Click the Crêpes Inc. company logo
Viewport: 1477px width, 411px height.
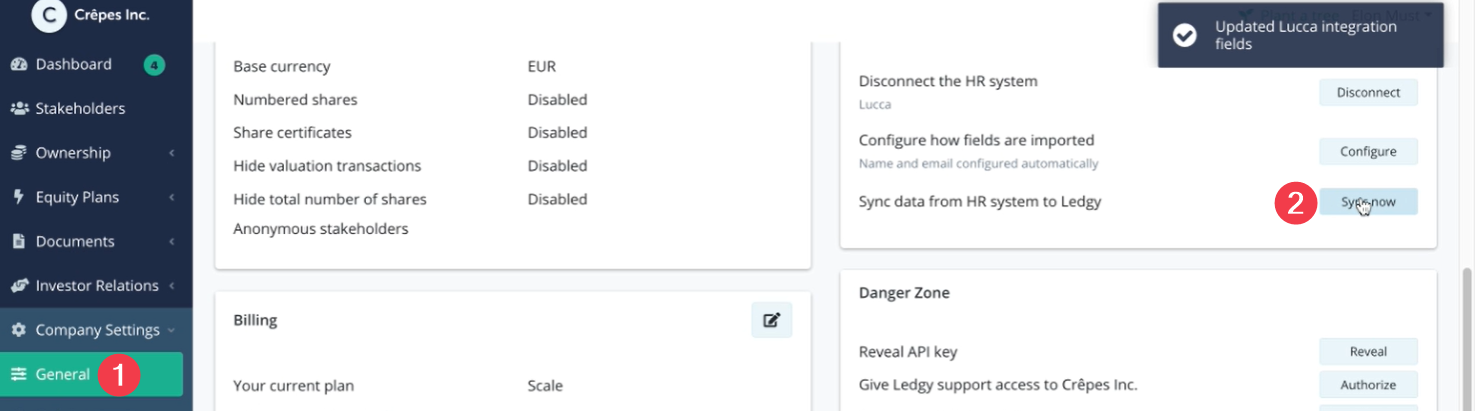[50, 14]
